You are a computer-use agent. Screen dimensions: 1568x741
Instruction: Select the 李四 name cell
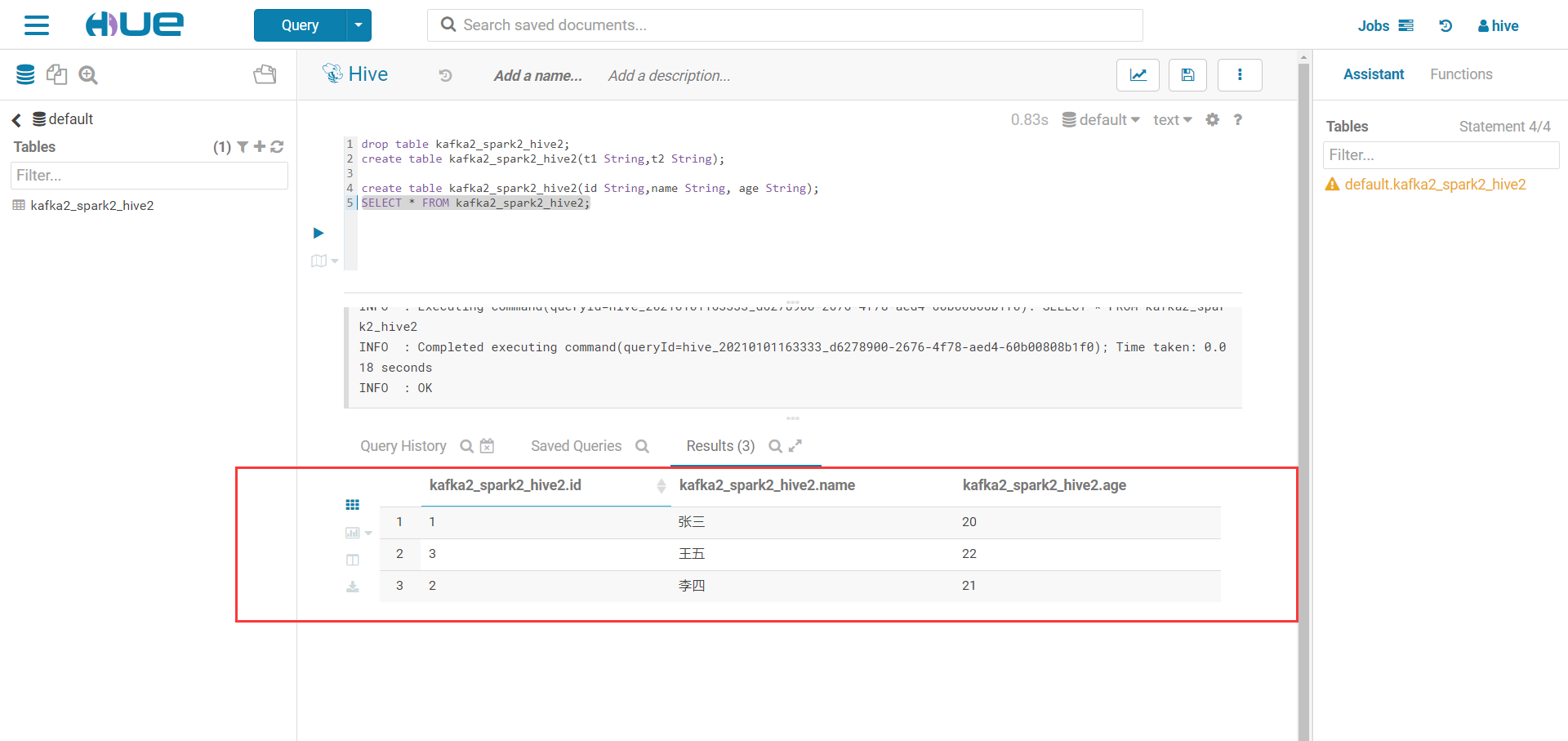point(692,586)
